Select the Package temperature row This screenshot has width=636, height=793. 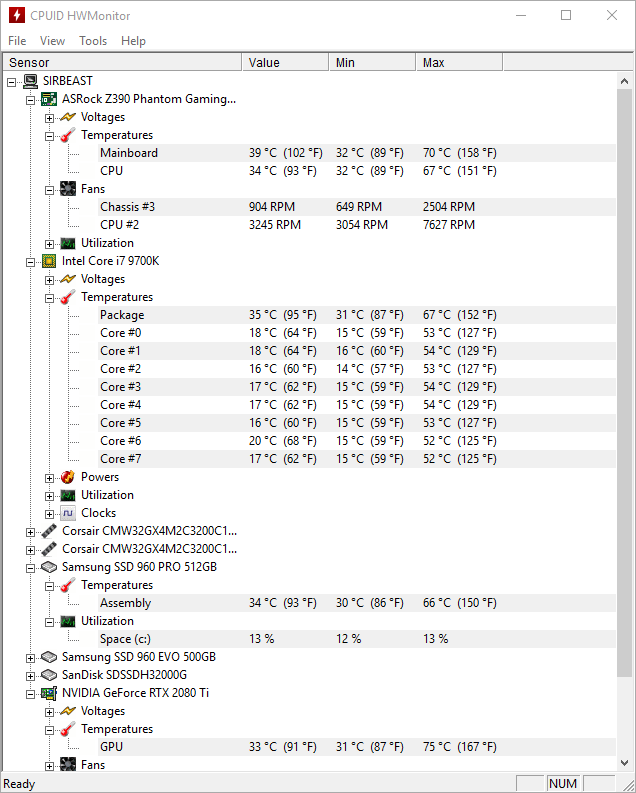(357, 315)
